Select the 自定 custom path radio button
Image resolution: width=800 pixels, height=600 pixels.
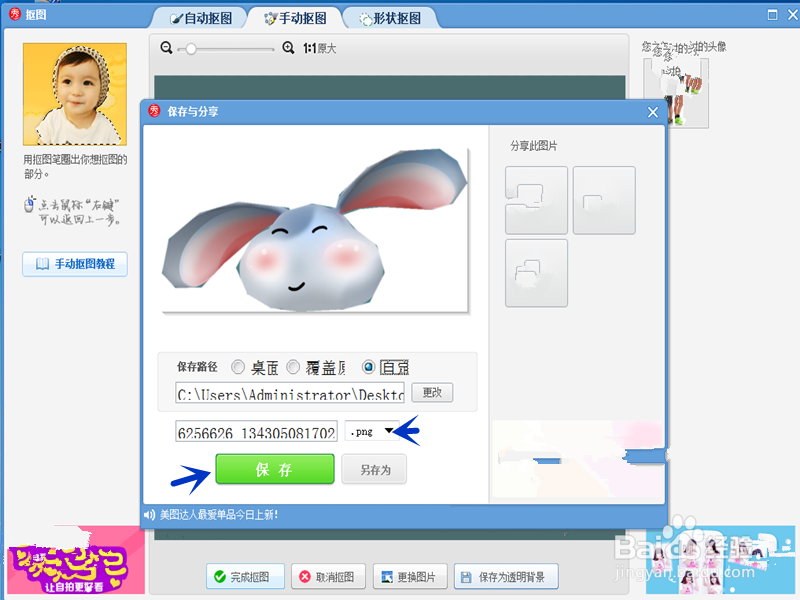pos(368,366)
